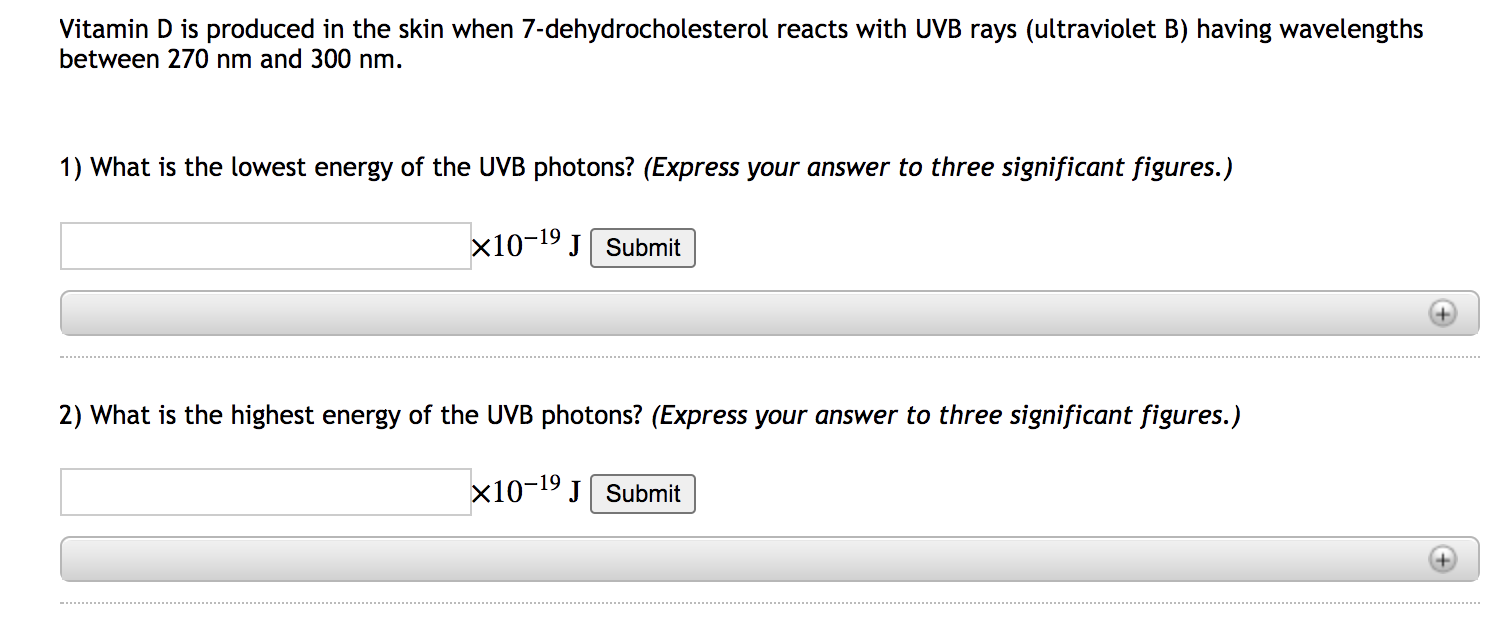Click the ×10⁻¹⁹ J unit label for question 1
Screen dimensions: 1508x626
point(527,244)
